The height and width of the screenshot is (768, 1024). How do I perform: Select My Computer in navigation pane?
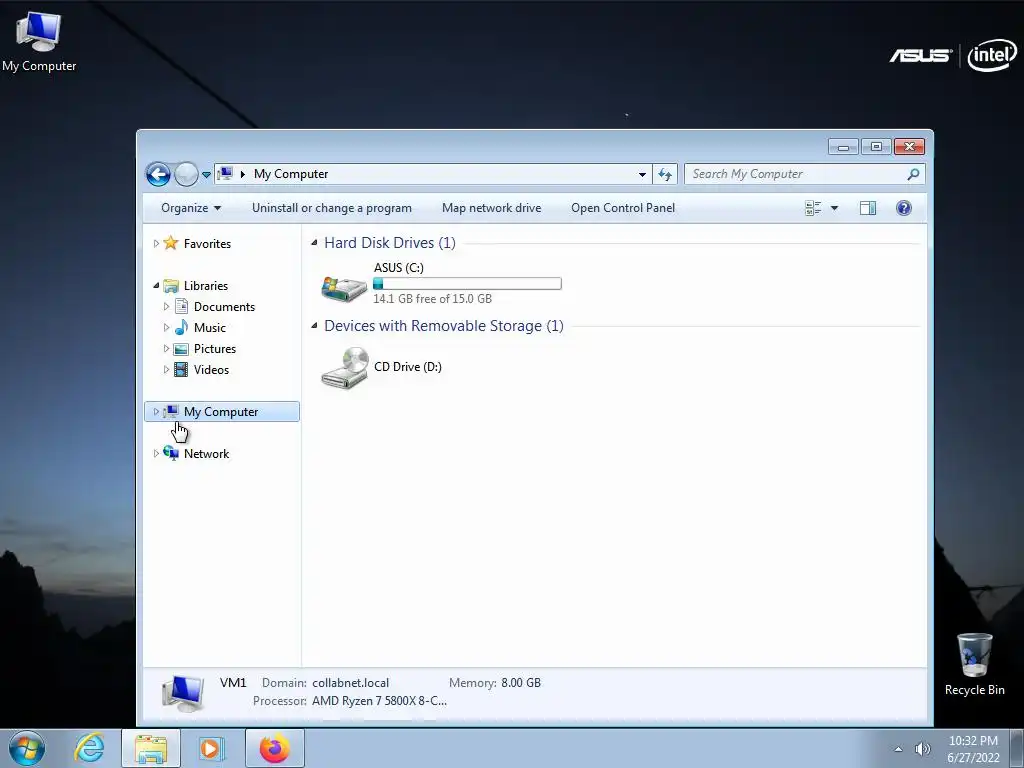tap(221, 411)
